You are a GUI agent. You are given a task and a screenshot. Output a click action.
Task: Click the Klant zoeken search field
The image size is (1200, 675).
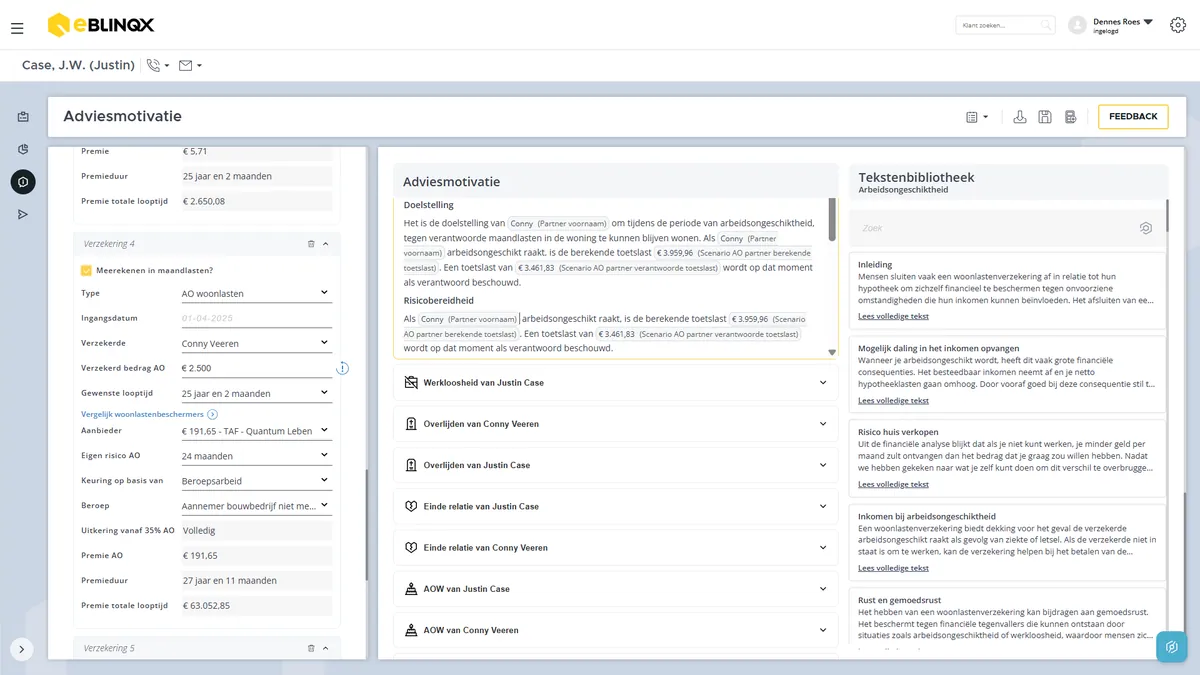[1005, 25]
